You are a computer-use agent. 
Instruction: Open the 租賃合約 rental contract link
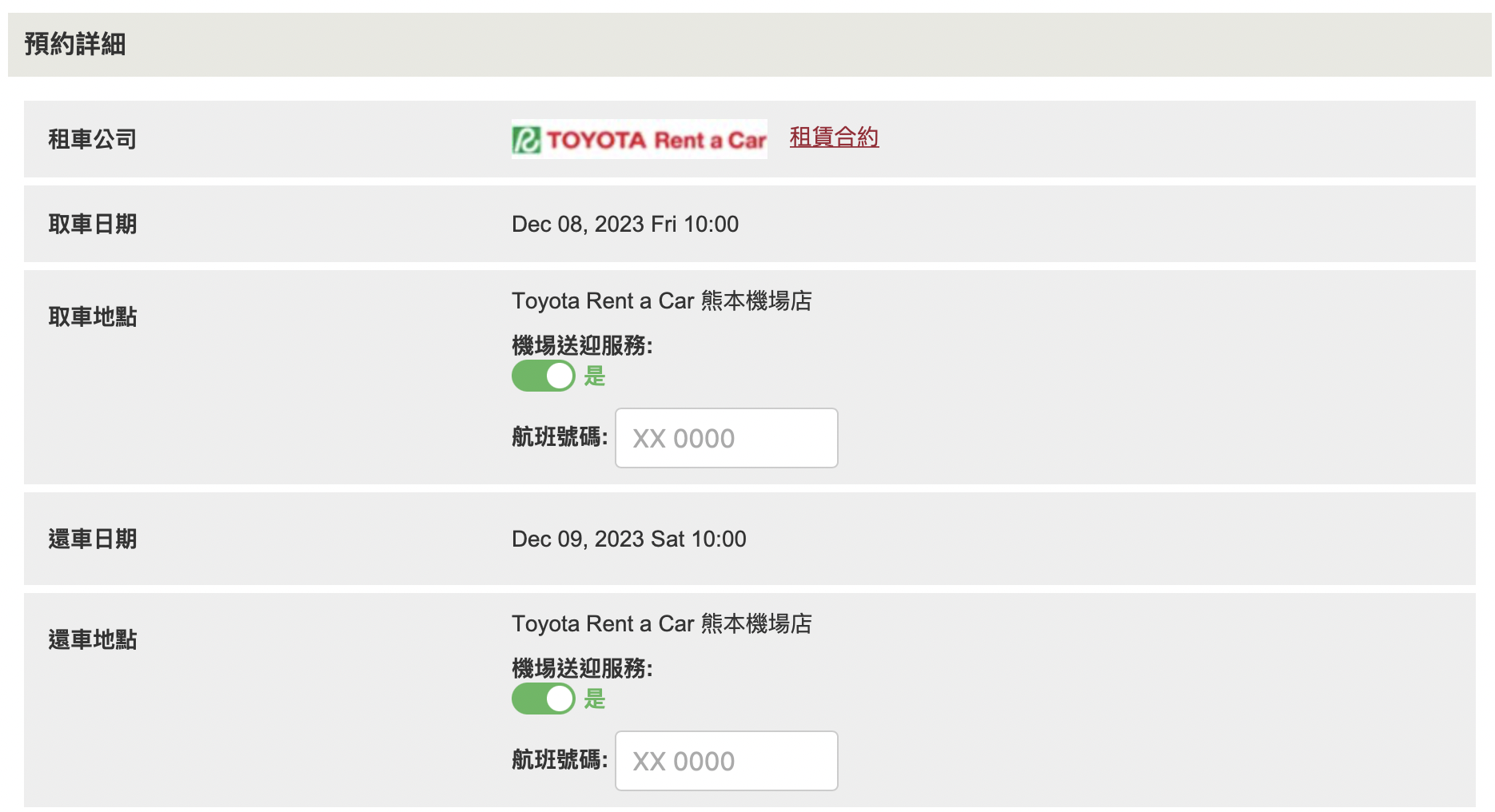click(834, 137)
